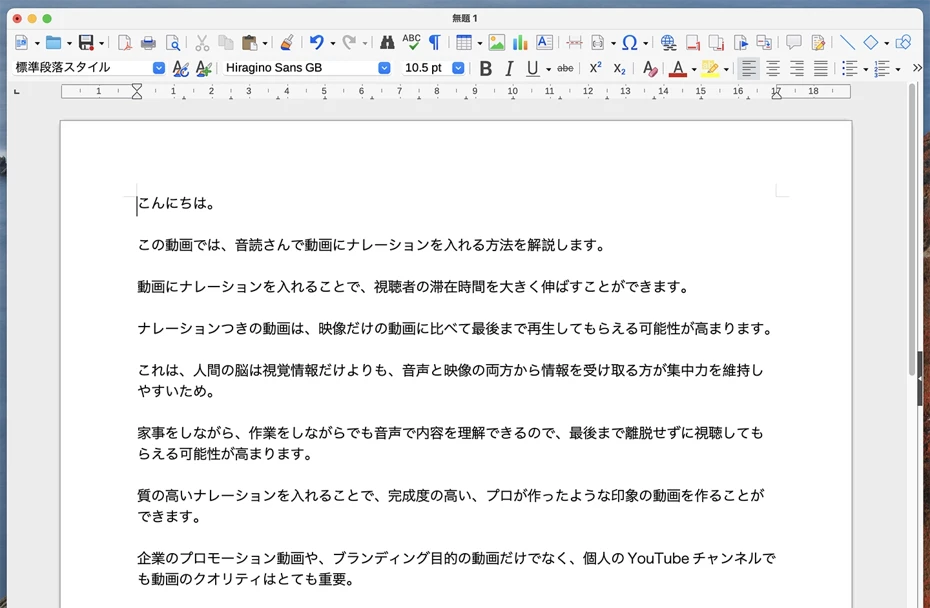Insert a bookmark
Screen dimensions: 930x608
coord(740,43)
